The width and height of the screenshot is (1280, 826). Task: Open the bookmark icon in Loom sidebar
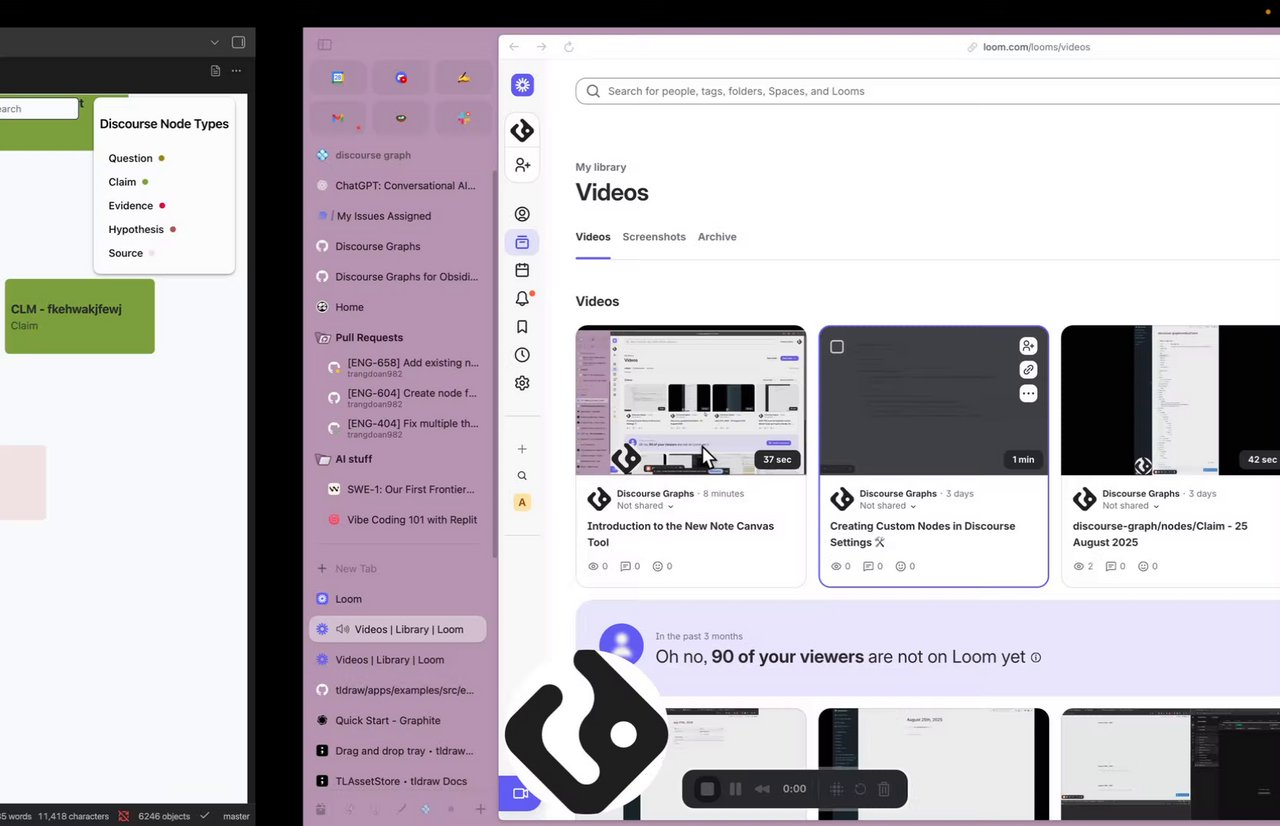pos(522,327)
